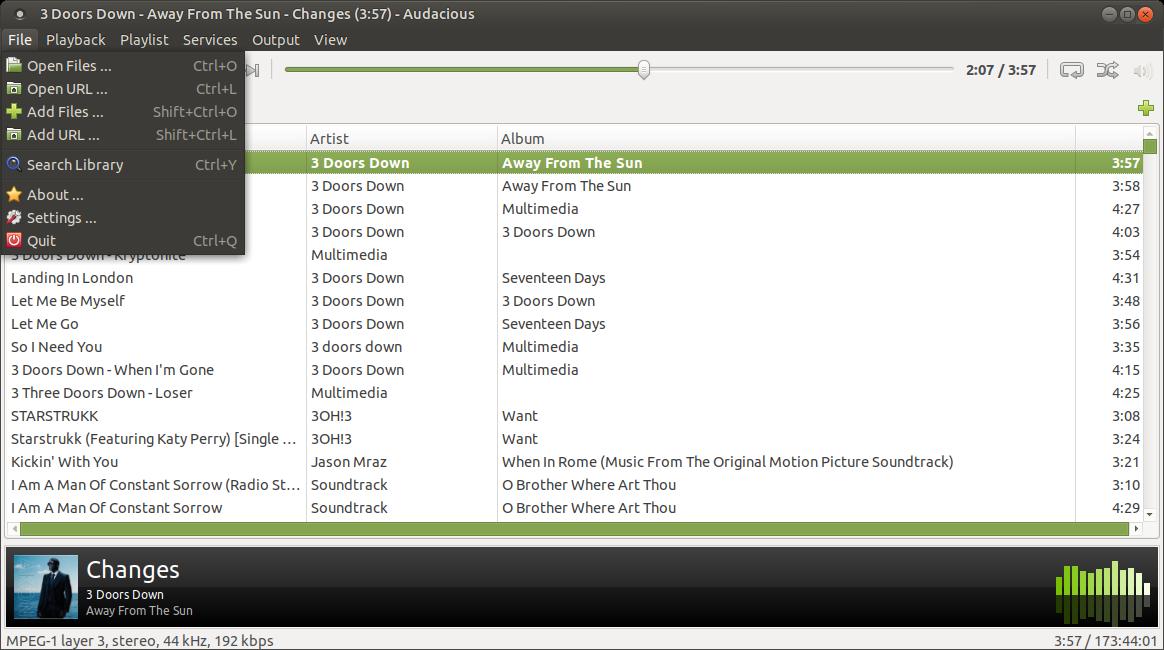Viewport: 1164px width, 650px height.
Task: Skip to next track button
Action: point(252,70)
